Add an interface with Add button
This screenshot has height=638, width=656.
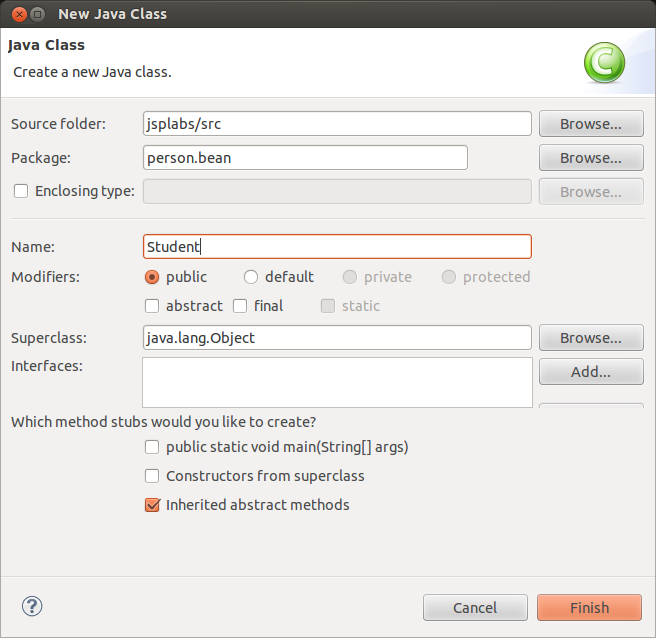pyautogui.click(x=591, y=372)
